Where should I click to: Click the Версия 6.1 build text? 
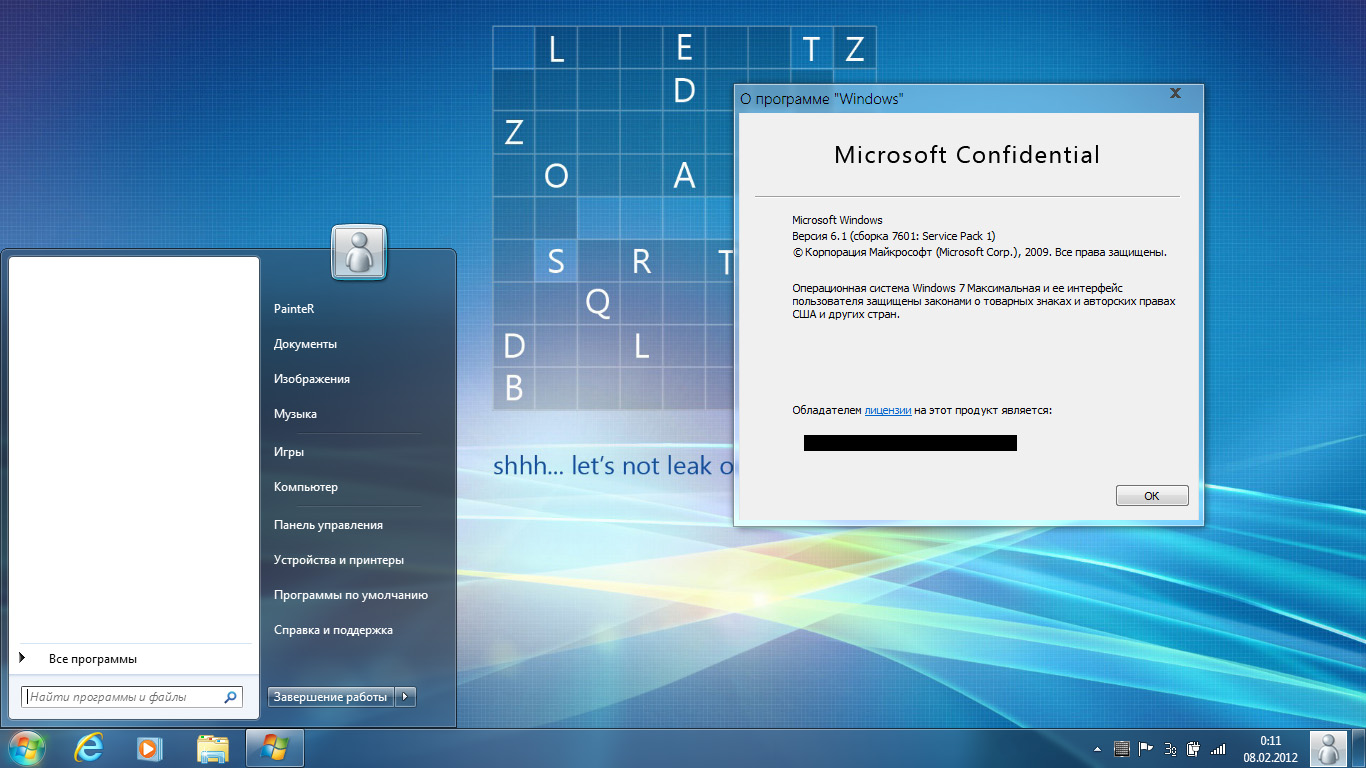(894, 236)
